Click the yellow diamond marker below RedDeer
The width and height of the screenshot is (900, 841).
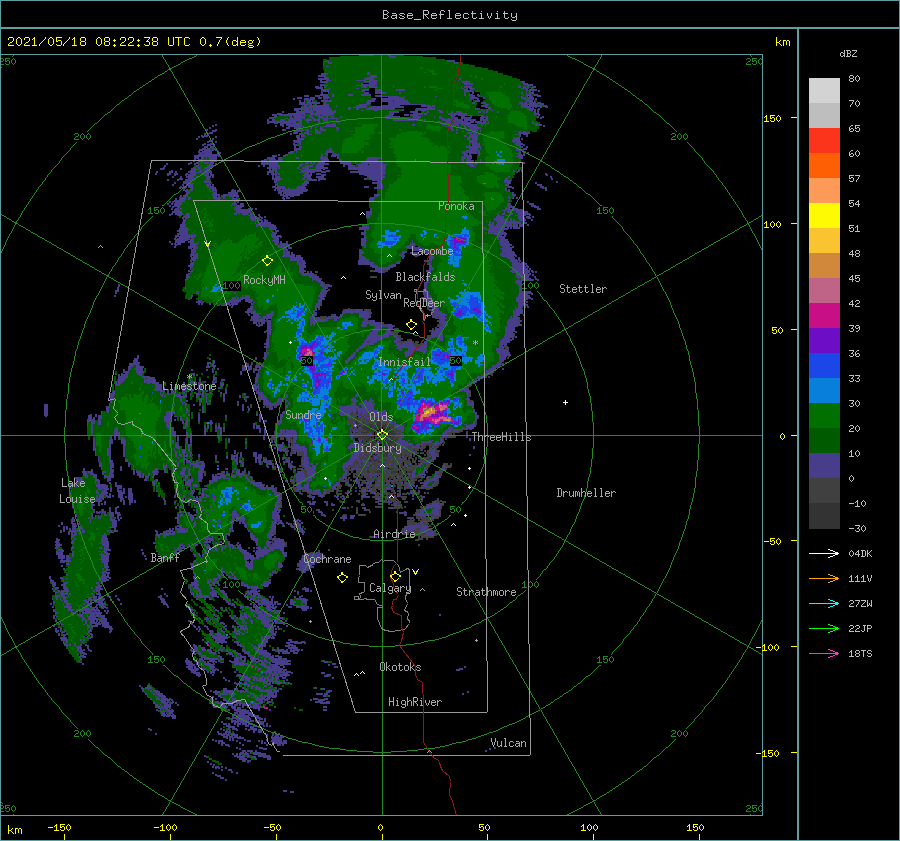[411, 324]
